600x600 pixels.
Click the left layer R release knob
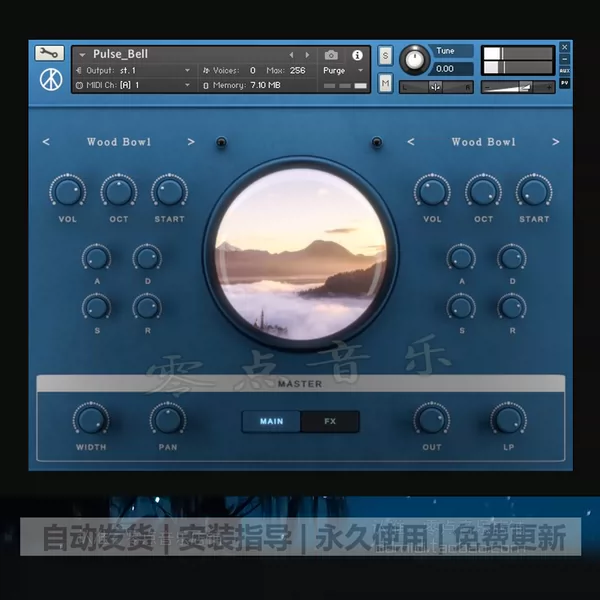click(147, 307)
